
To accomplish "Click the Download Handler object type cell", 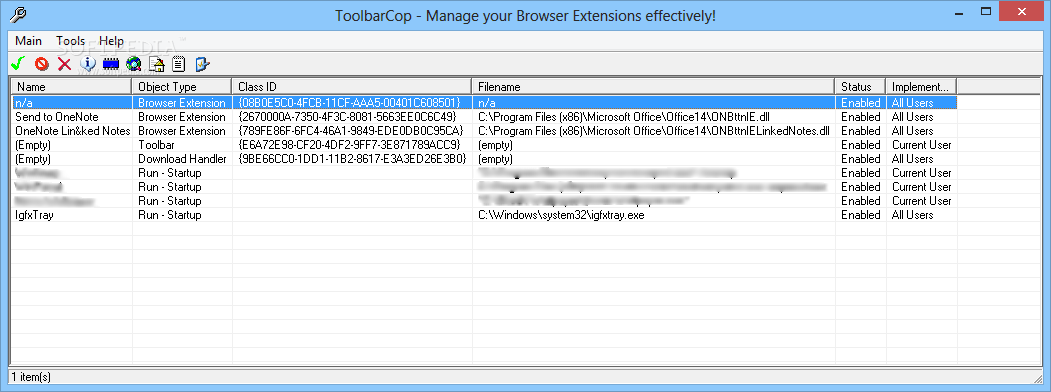I will (182, 159).
